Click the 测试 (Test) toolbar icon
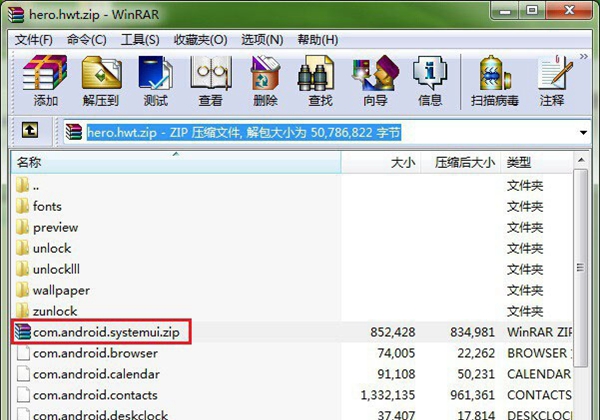Viewport: 600px width, 420px height. tap(155, 80)
